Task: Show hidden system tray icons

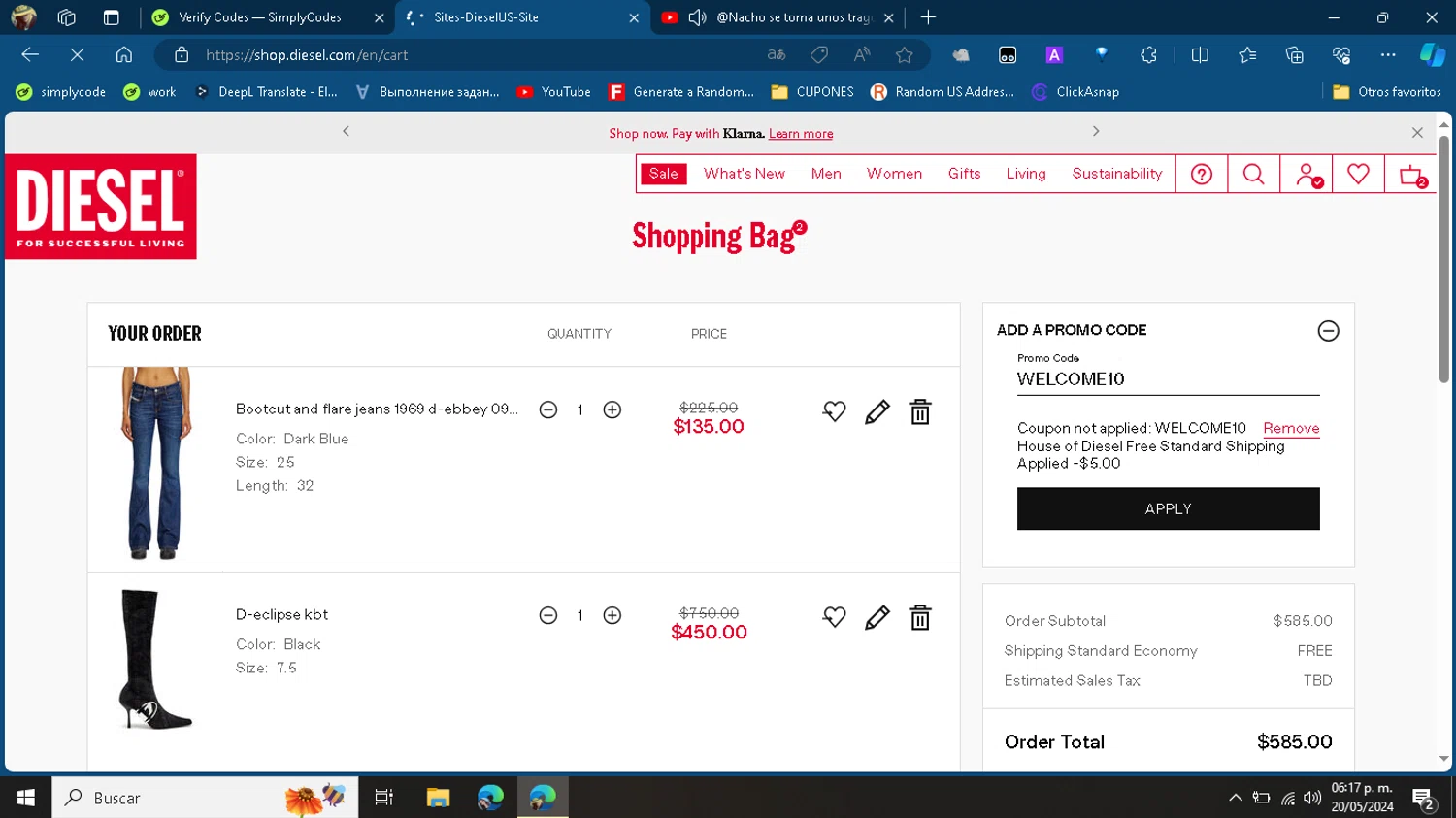Action: click(x=1236, y=798)
